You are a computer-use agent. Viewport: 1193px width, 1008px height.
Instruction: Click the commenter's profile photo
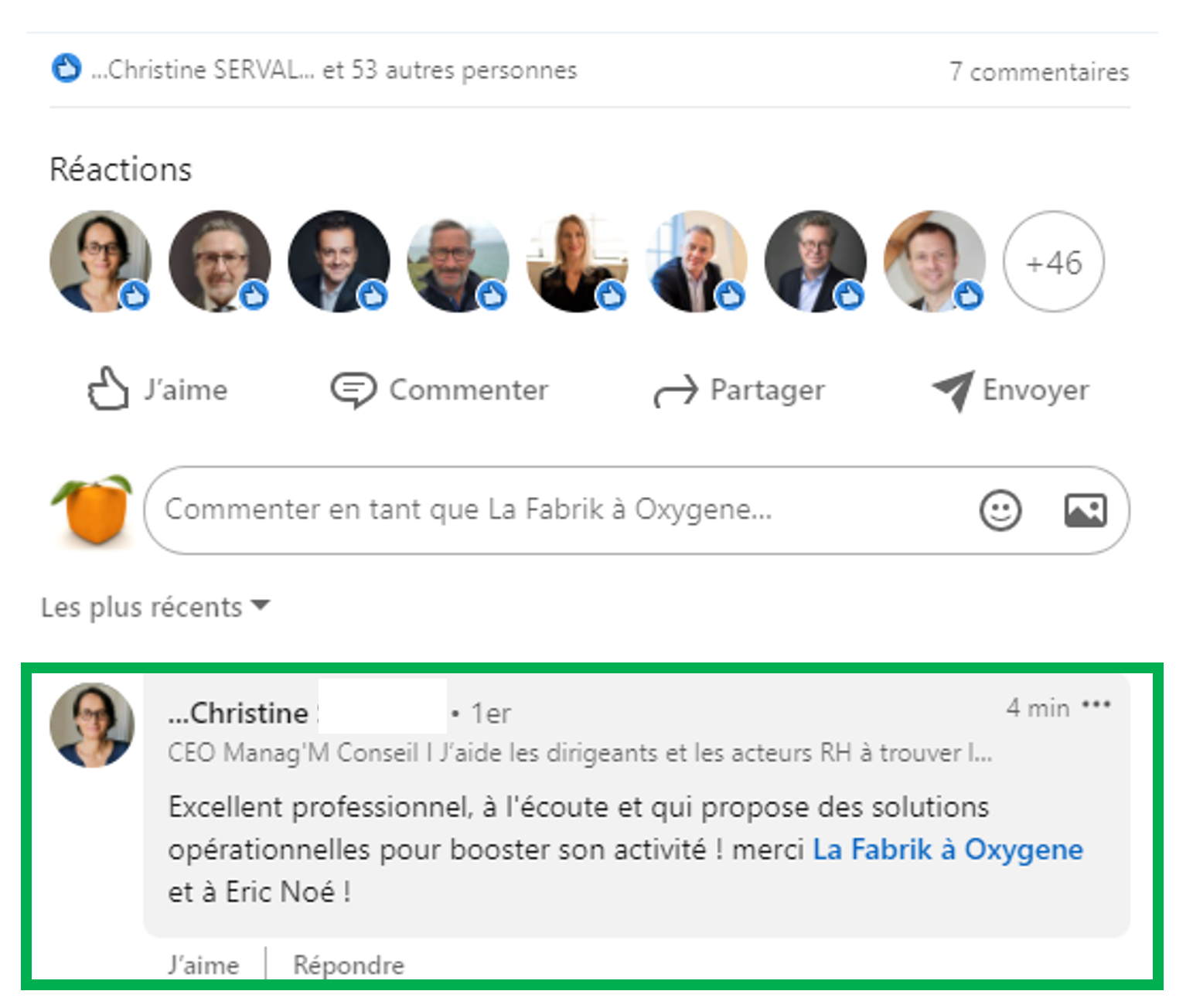pyautogui.click(x=92, y=725)
